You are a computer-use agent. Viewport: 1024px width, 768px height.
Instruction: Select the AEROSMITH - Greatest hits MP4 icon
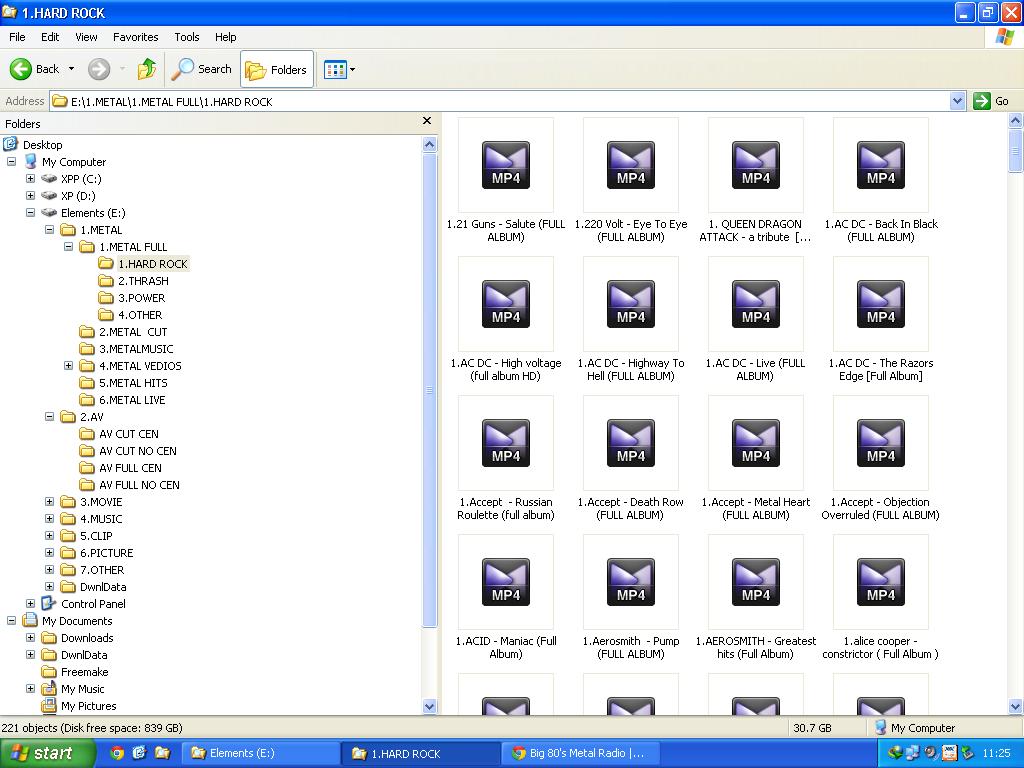[x=756, y=583]
